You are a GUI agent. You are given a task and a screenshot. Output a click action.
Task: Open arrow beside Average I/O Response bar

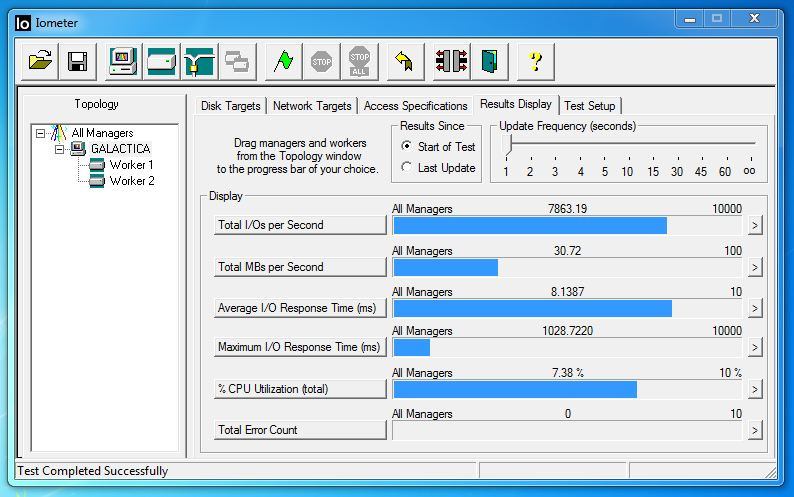tap(755, 308)
